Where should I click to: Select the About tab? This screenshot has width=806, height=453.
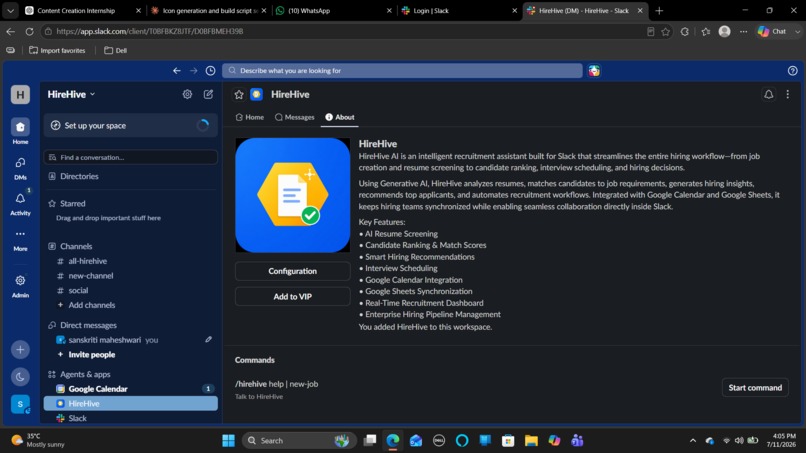pos(340,117)
